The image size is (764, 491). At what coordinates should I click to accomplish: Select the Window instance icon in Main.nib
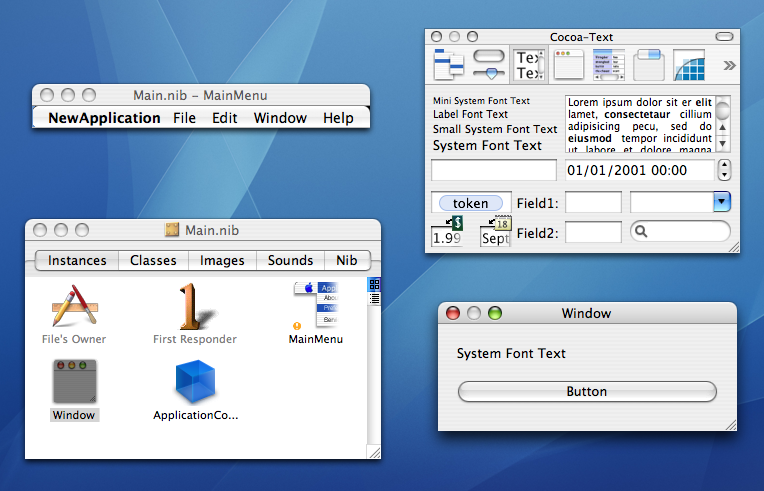click(x=74, y=381)
